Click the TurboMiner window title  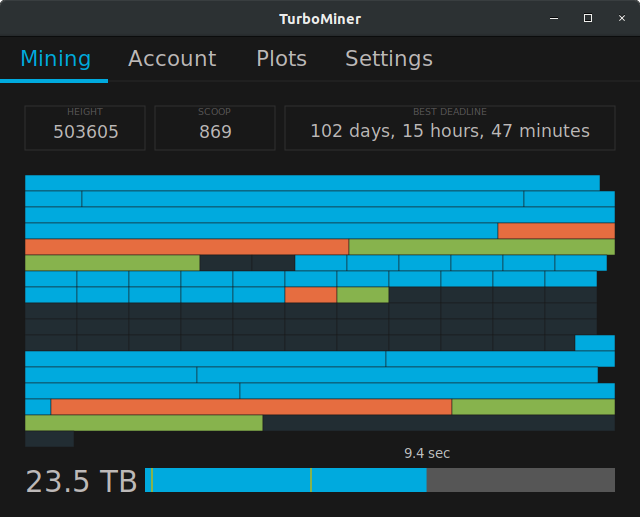[320, 19]
